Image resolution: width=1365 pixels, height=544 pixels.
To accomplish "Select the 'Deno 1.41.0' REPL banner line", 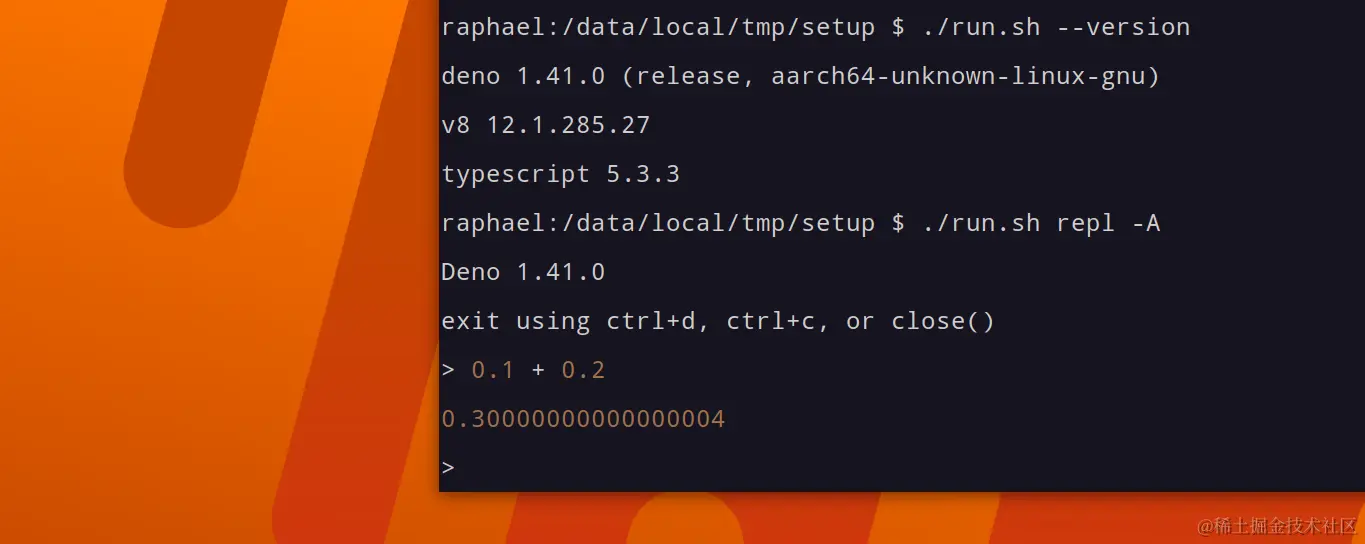I will (523, 272).
